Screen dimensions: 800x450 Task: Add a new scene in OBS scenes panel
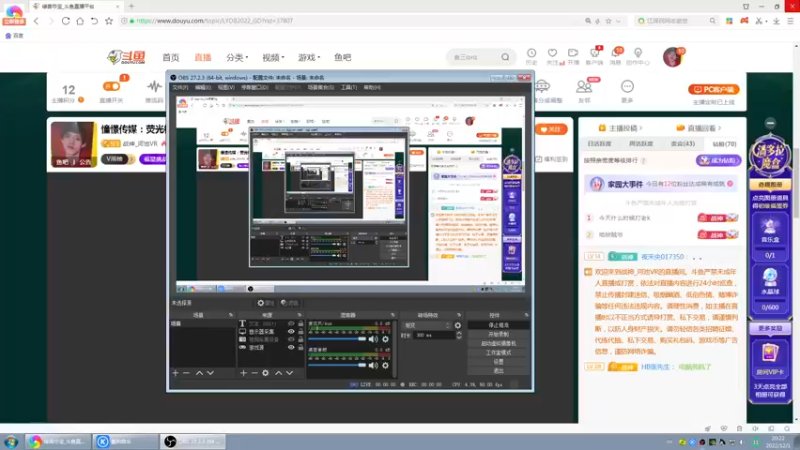pyautogui.click(x=176, y=373)
